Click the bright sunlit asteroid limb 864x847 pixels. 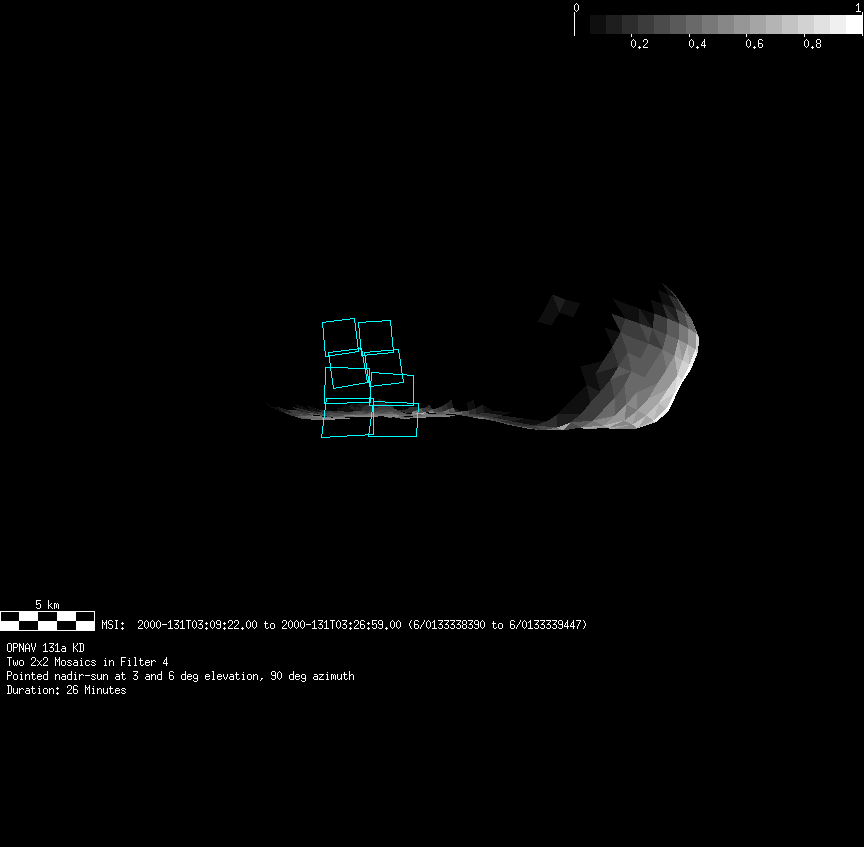(x=680, y=350)
